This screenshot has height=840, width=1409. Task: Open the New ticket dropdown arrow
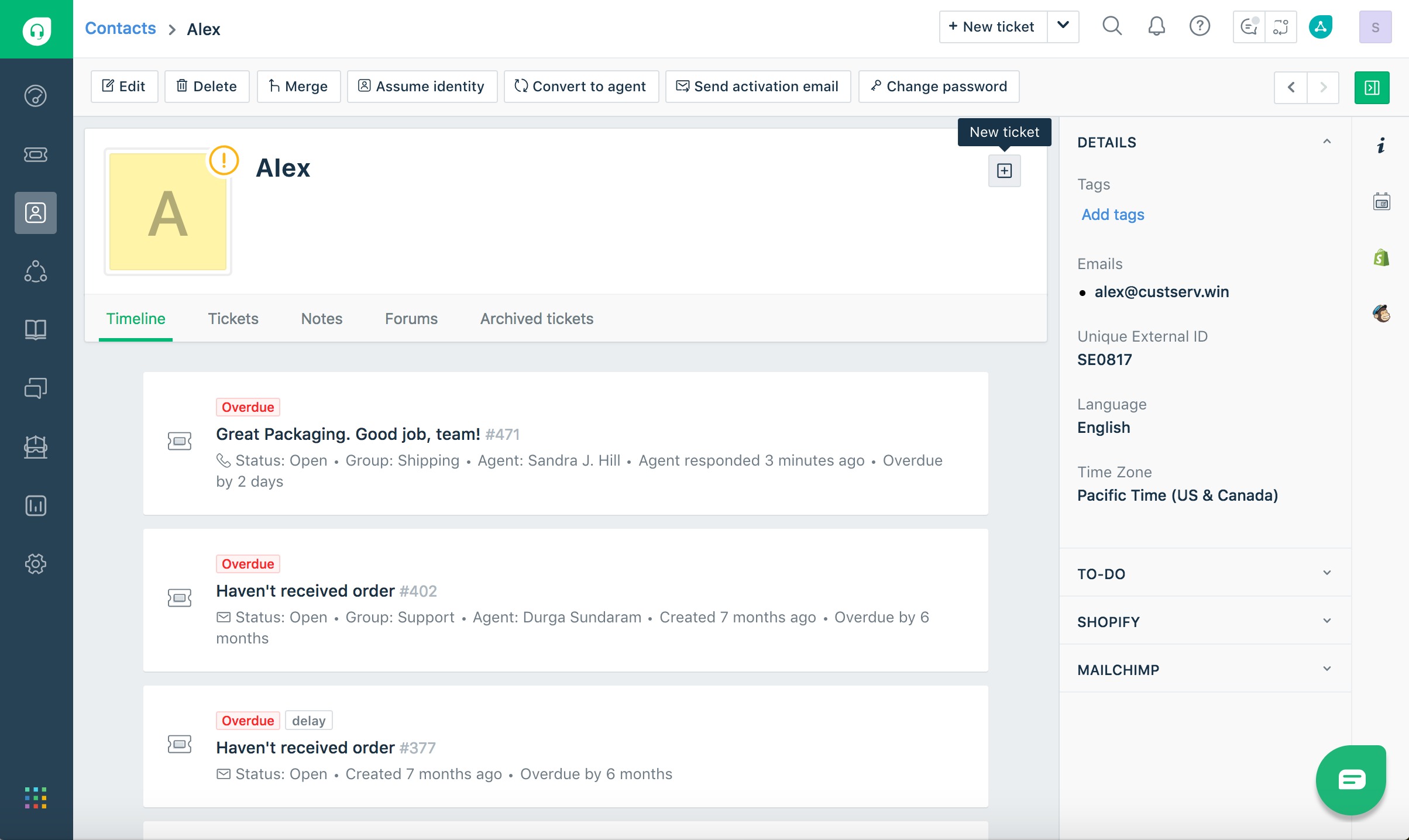(x=1063, y=26)
